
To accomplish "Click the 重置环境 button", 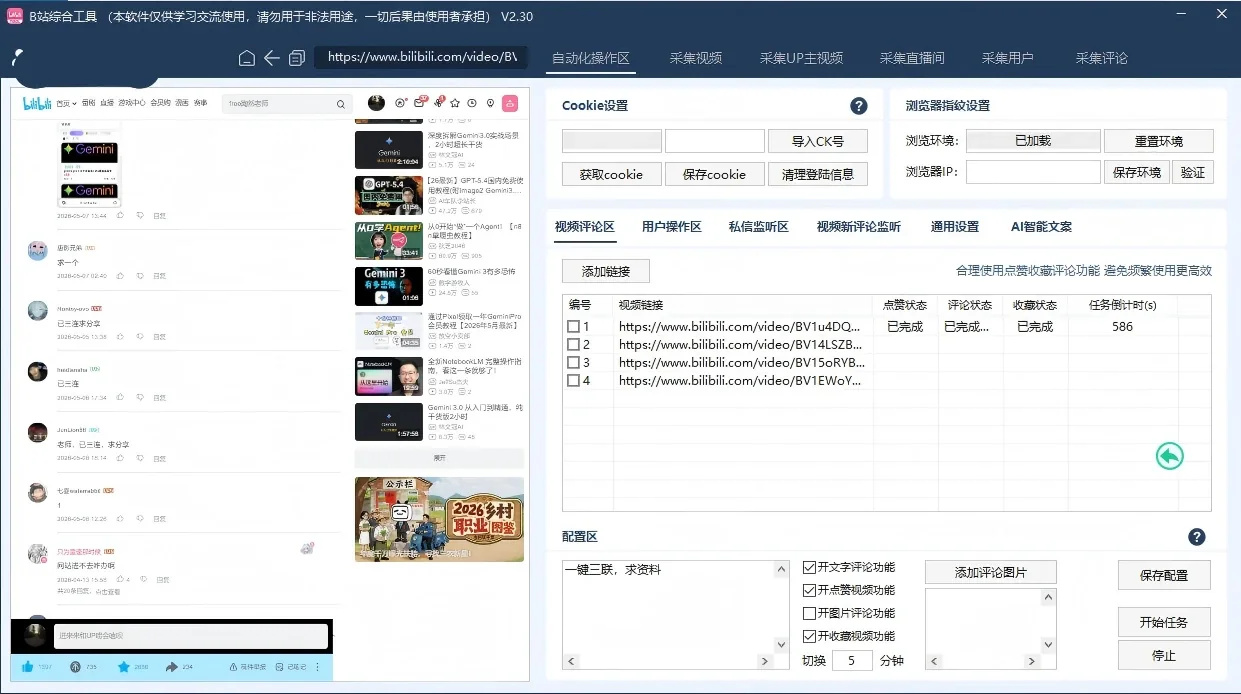I will tap(1159, 141).
